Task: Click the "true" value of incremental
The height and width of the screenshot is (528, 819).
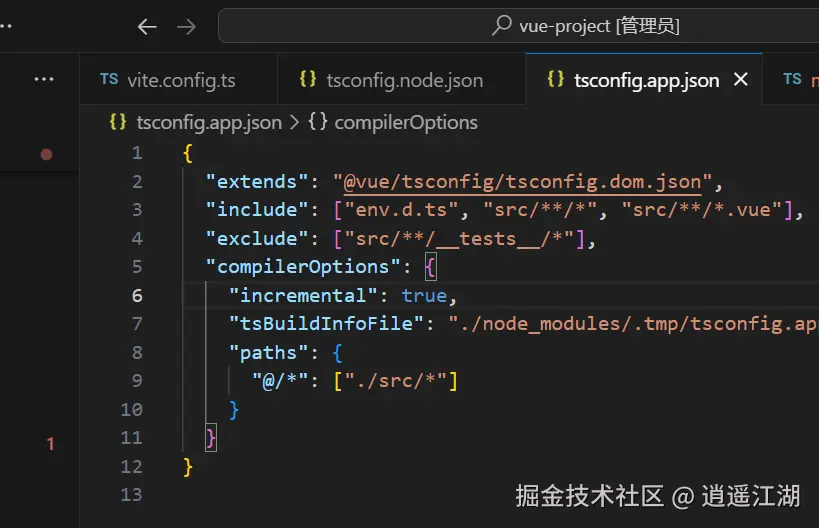Action: (424, 296)
